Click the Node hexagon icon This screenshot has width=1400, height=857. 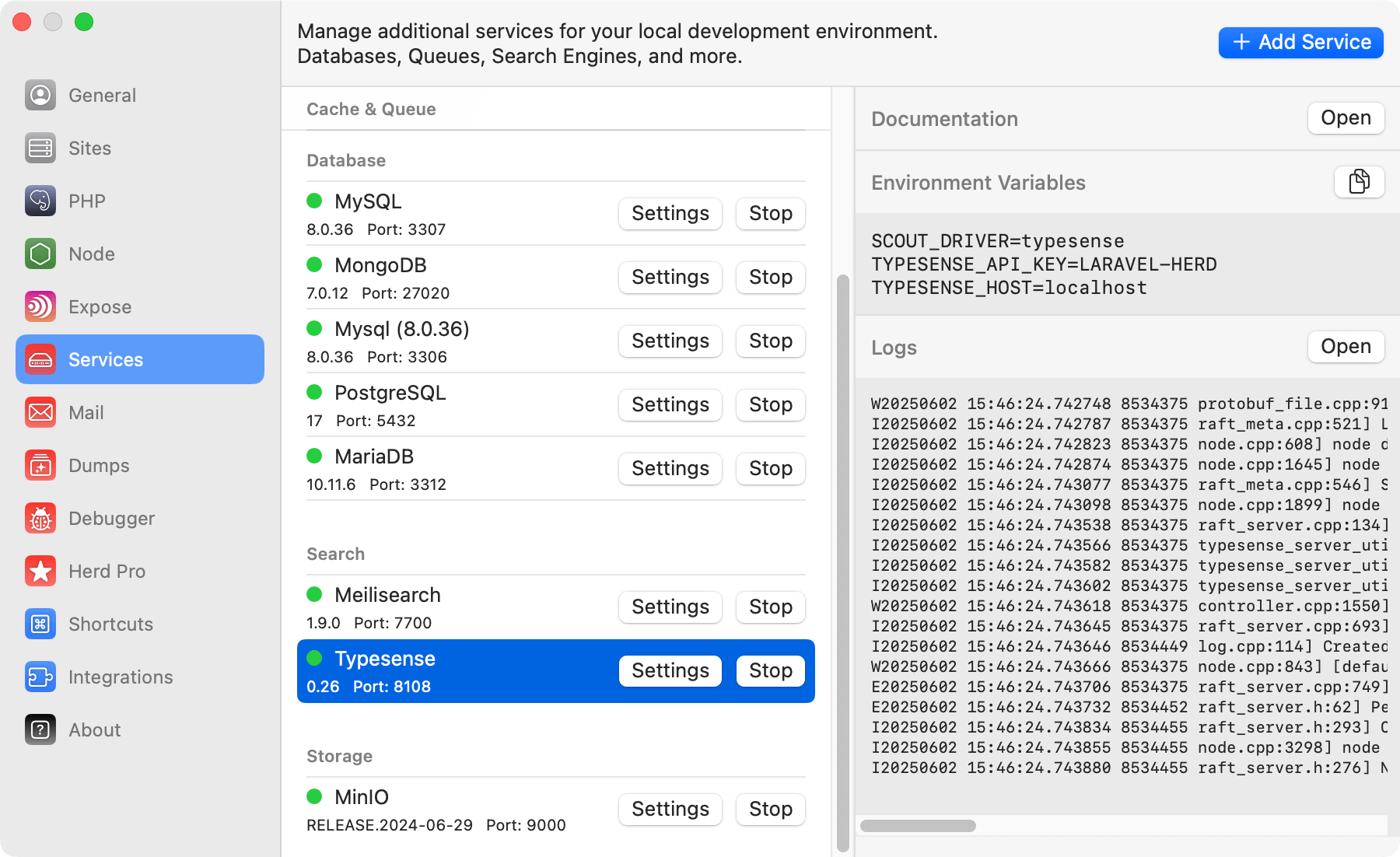click(40, 254)
